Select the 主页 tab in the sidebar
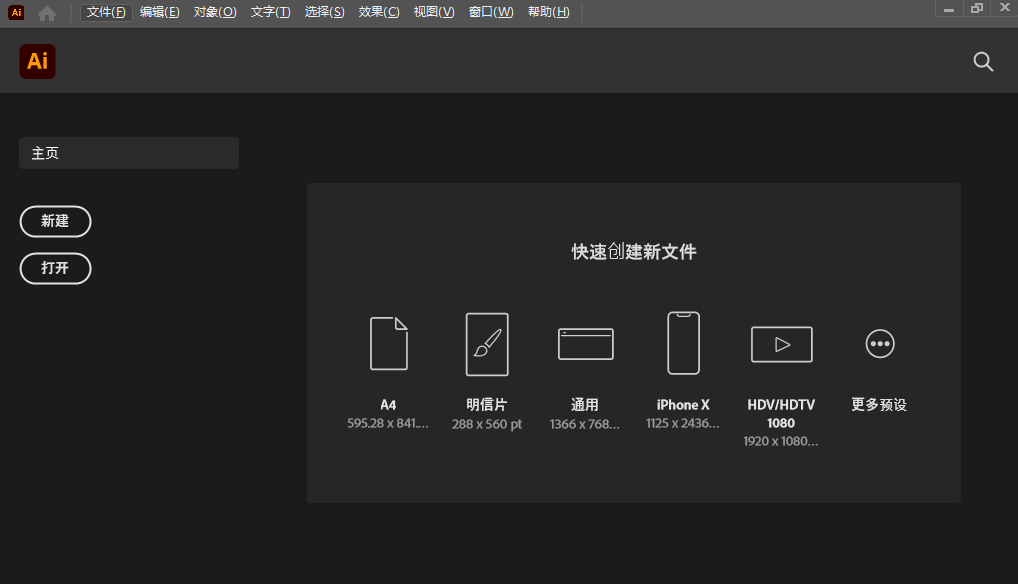 click(129, 152)
